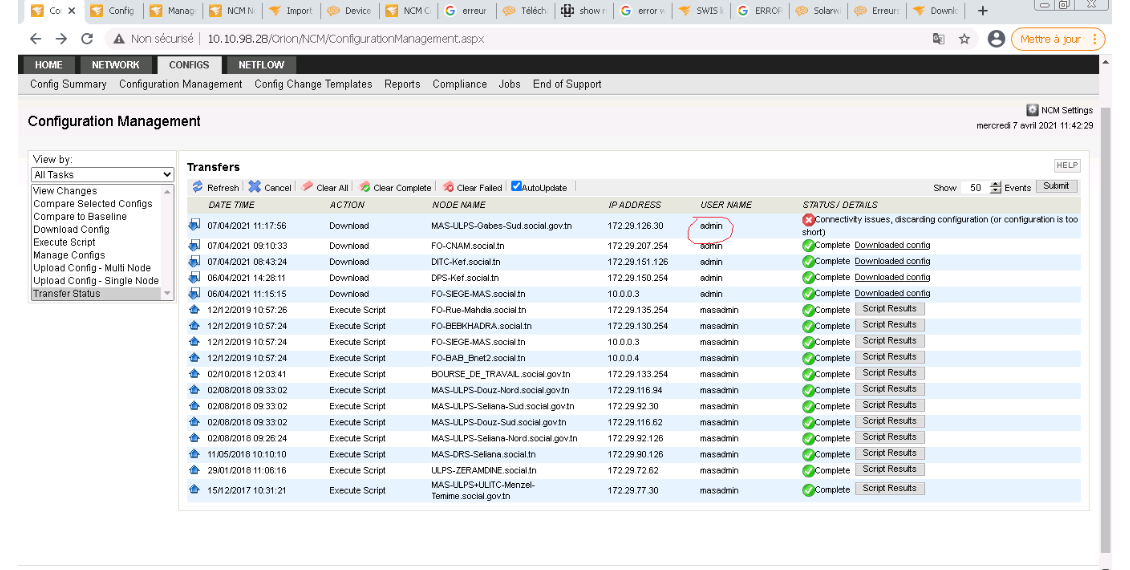
Task: Click the Clear Failed icon
Action: pyautogui.click(x=449, y=187)
